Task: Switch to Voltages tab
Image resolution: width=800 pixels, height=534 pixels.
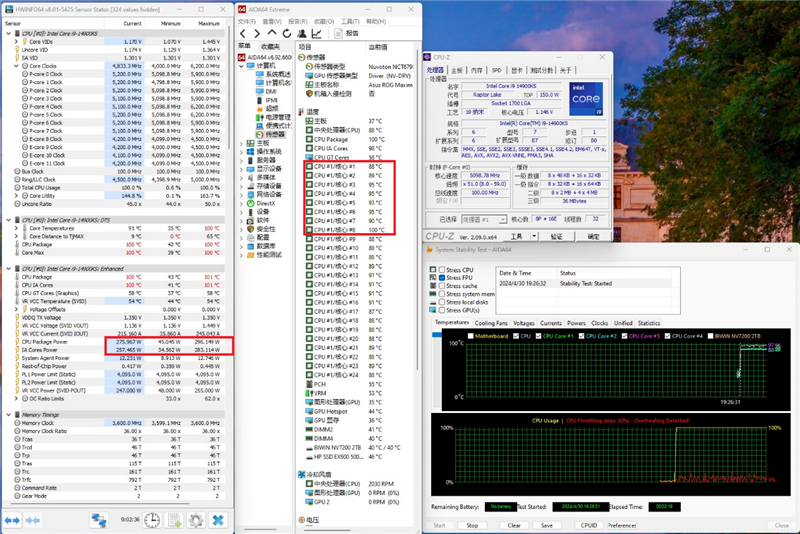Action: coord(523,323)
